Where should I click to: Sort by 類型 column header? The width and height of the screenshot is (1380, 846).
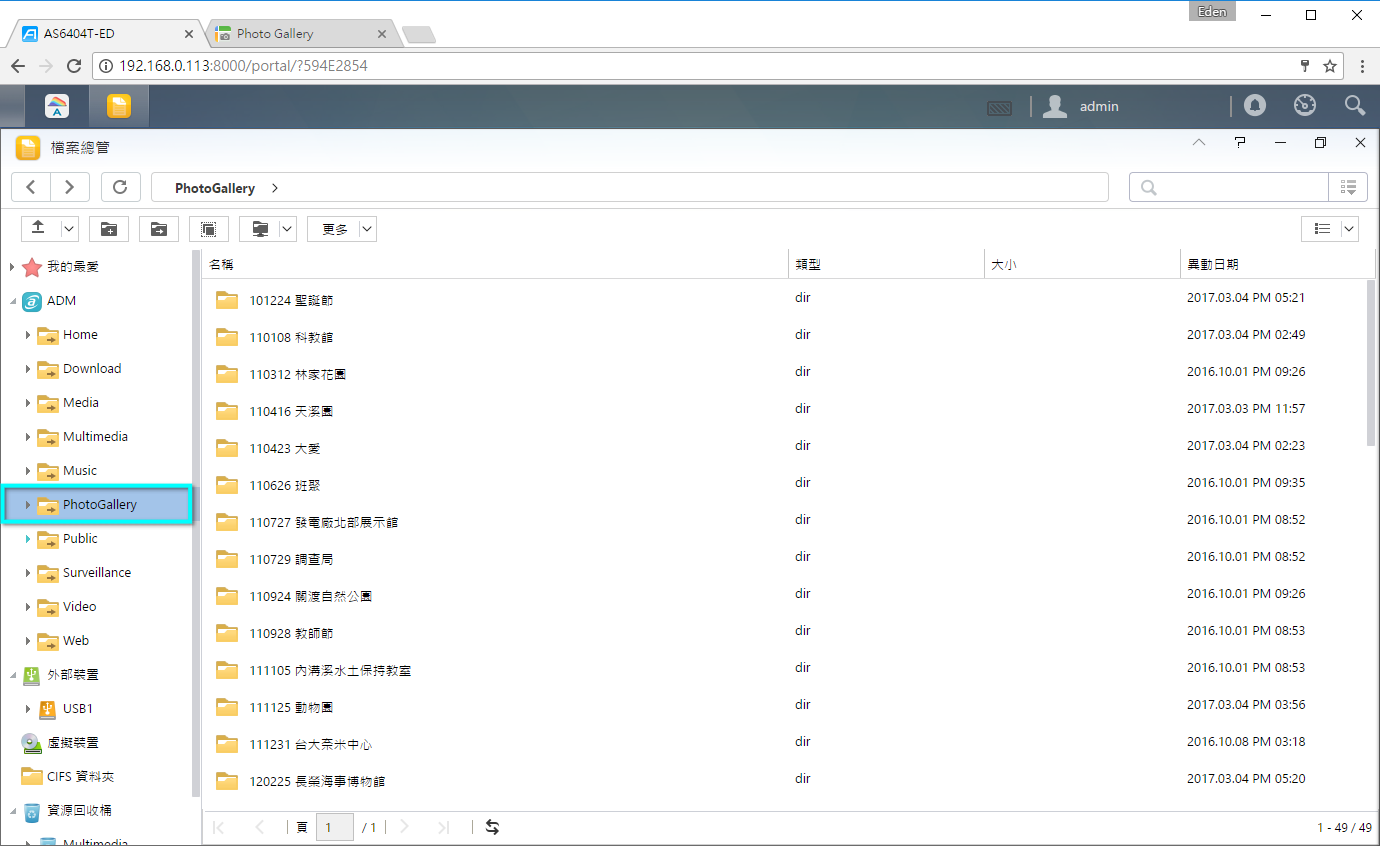(886, 264)
